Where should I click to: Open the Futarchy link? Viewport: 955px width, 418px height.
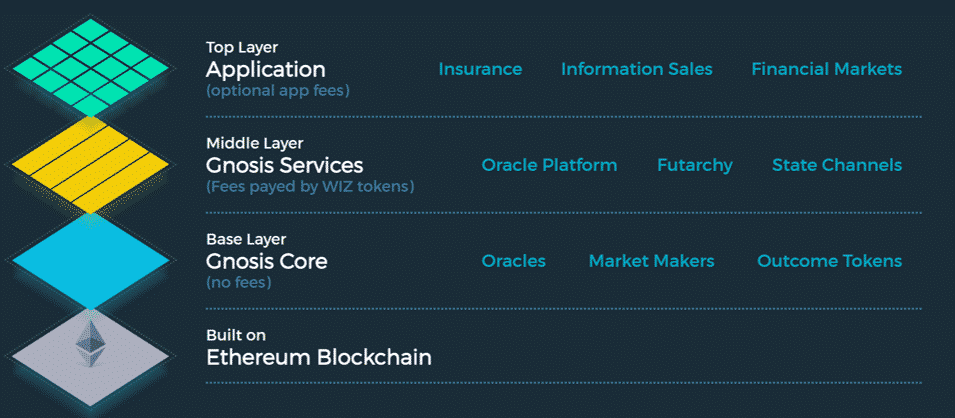click(695, 166)
